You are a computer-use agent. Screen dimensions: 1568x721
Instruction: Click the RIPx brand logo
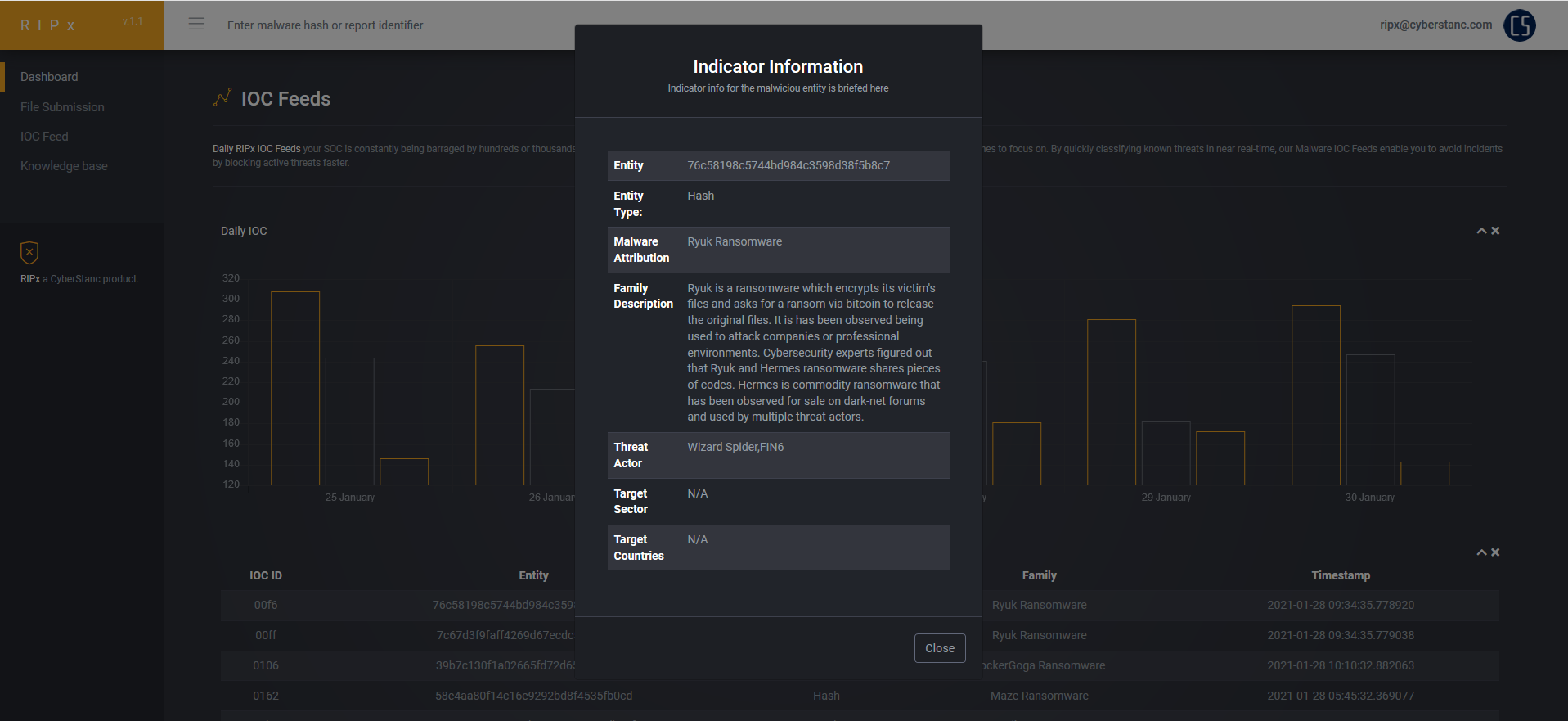[x=48, y=25]
